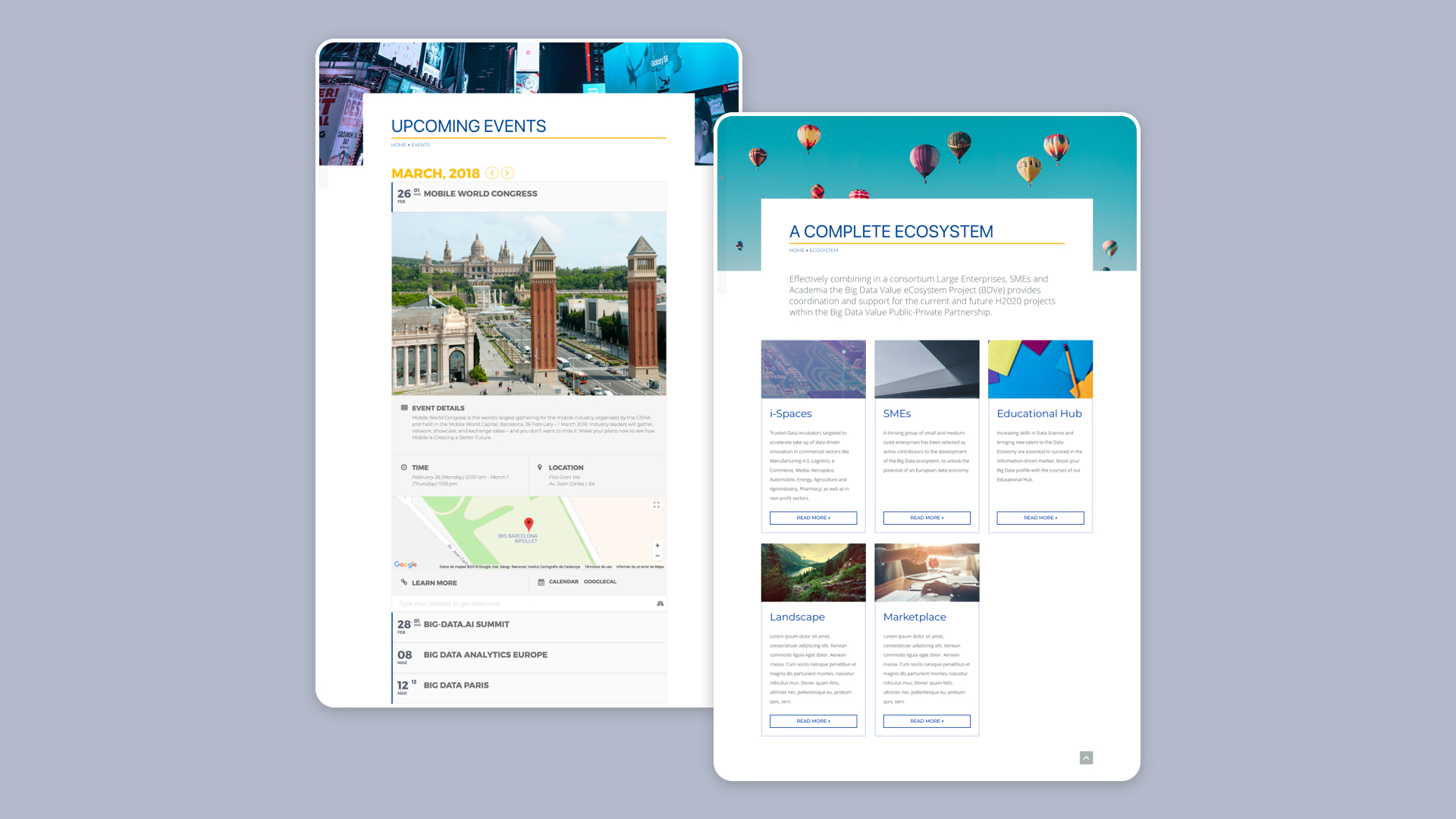Screen dimensions: 1456x819
Task: Open the Home breadcrumb on Ecosystem page
Action: [796, 250]
